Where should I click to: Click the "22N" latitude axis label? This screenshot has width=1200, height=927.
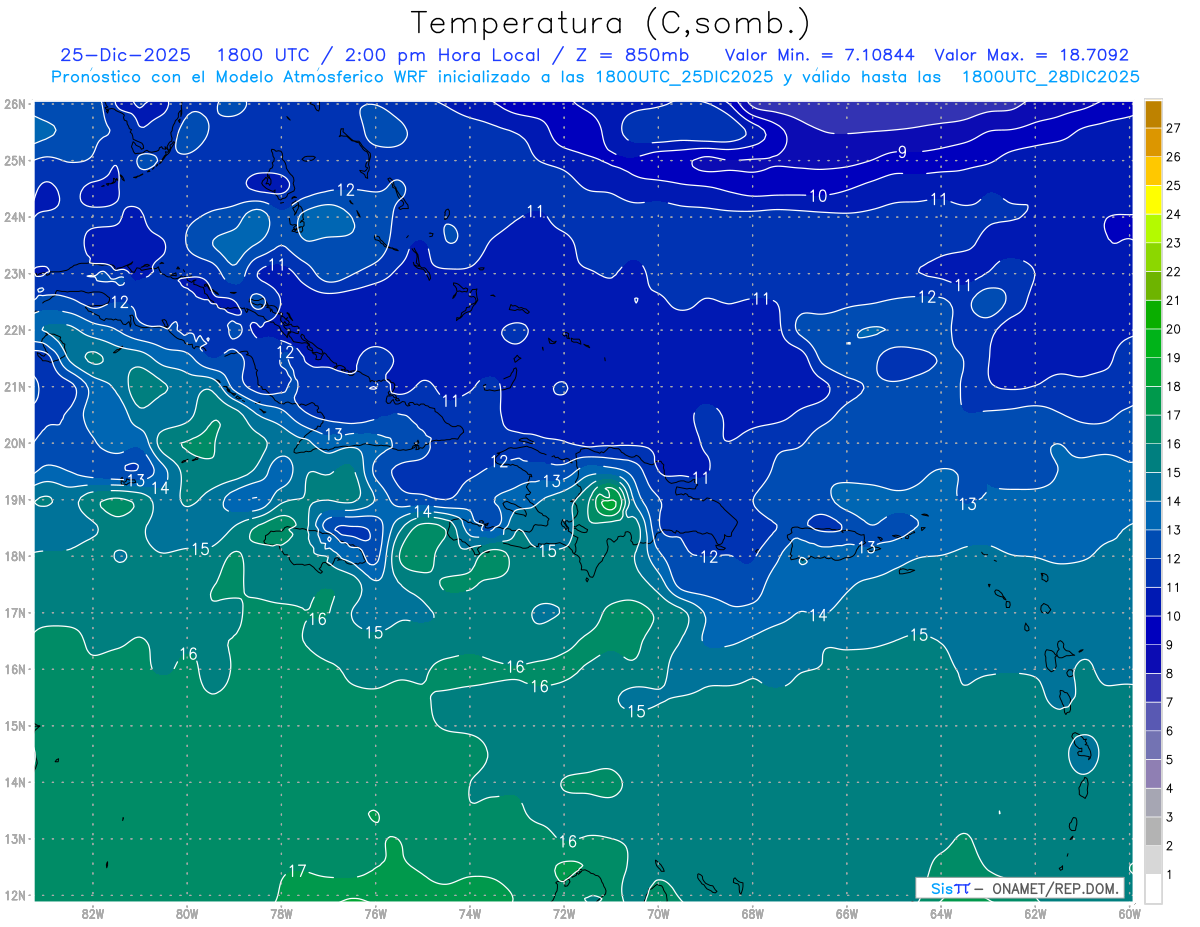tap(16, 329)
